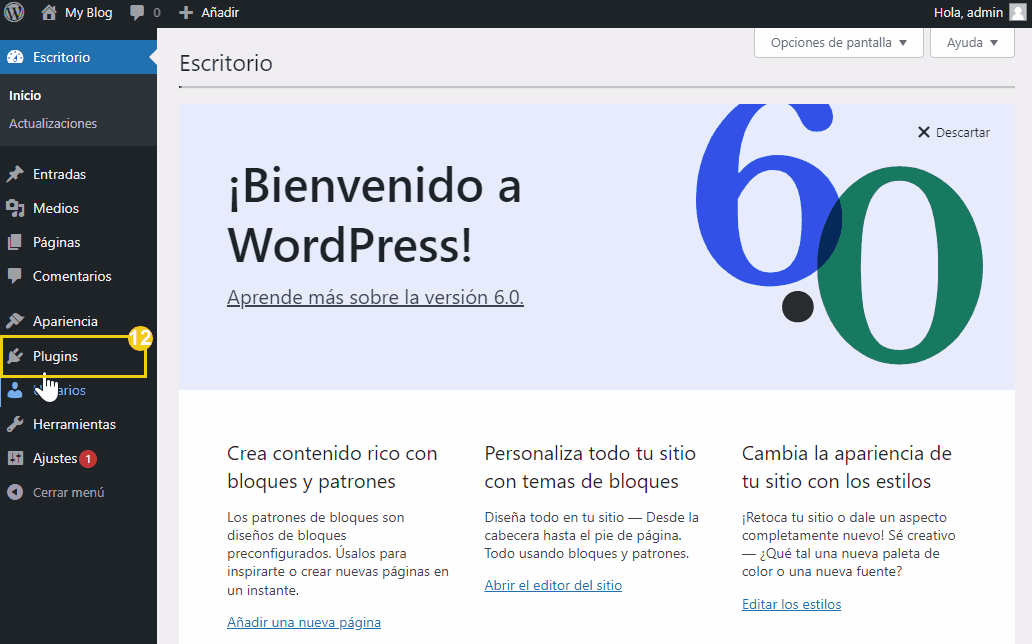Click heading Personaliza todo tu sitio
Screen dimensions: 1032x644
[590, 468]
